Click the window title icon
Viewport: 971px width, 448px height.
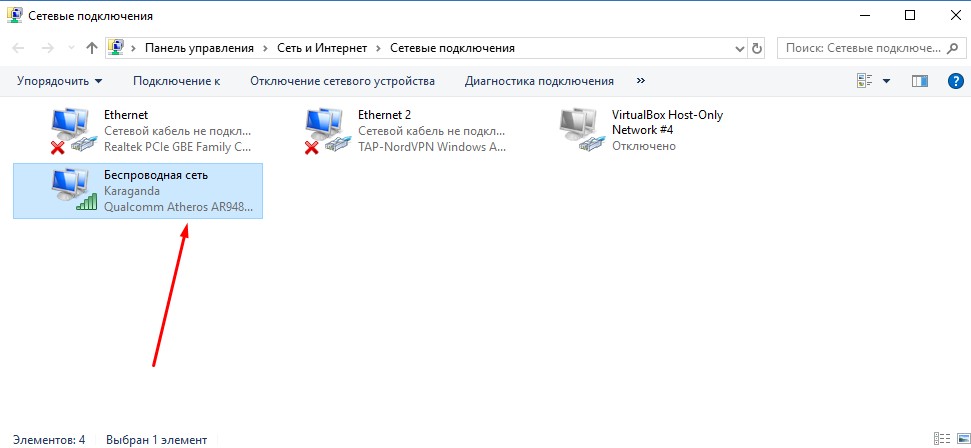click(15, 15)
